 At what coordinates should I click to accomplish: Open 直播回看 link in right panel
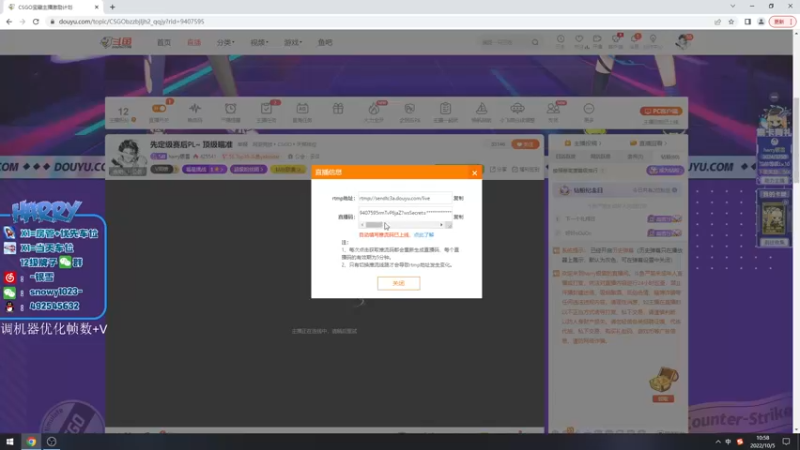pos(648,143)
